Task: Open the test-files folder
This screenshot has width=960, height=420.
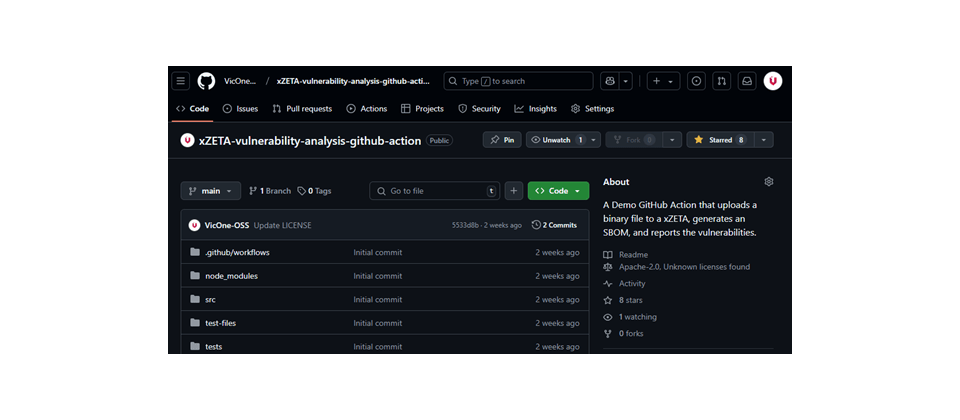Action: point(220,323)
